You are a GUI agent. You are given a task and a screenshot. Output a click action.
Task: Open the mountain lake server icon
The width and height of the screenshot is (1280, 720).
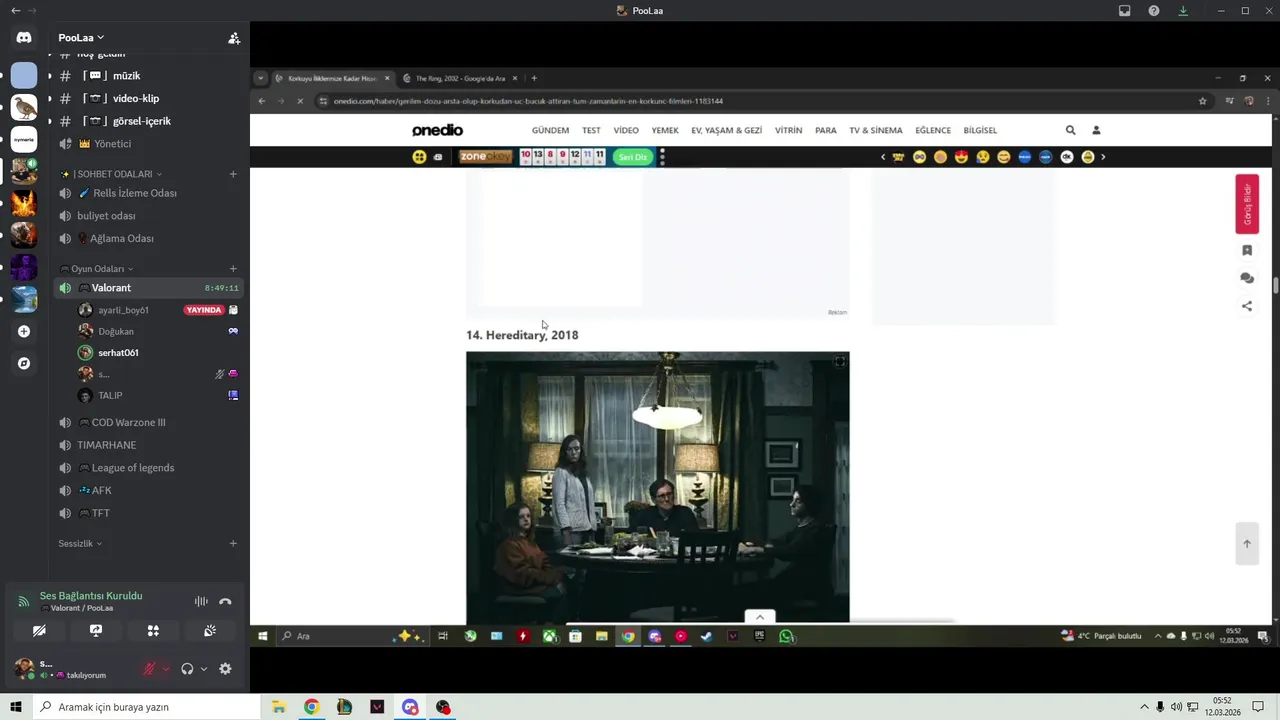pos(24,299)
